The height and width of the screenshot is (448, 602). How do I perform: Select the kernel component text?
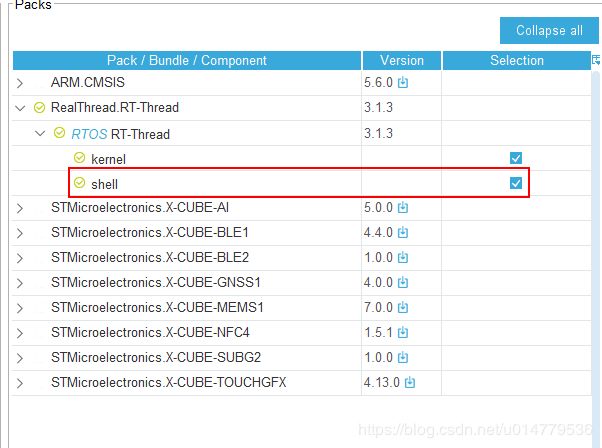click(x=108, y=159)
